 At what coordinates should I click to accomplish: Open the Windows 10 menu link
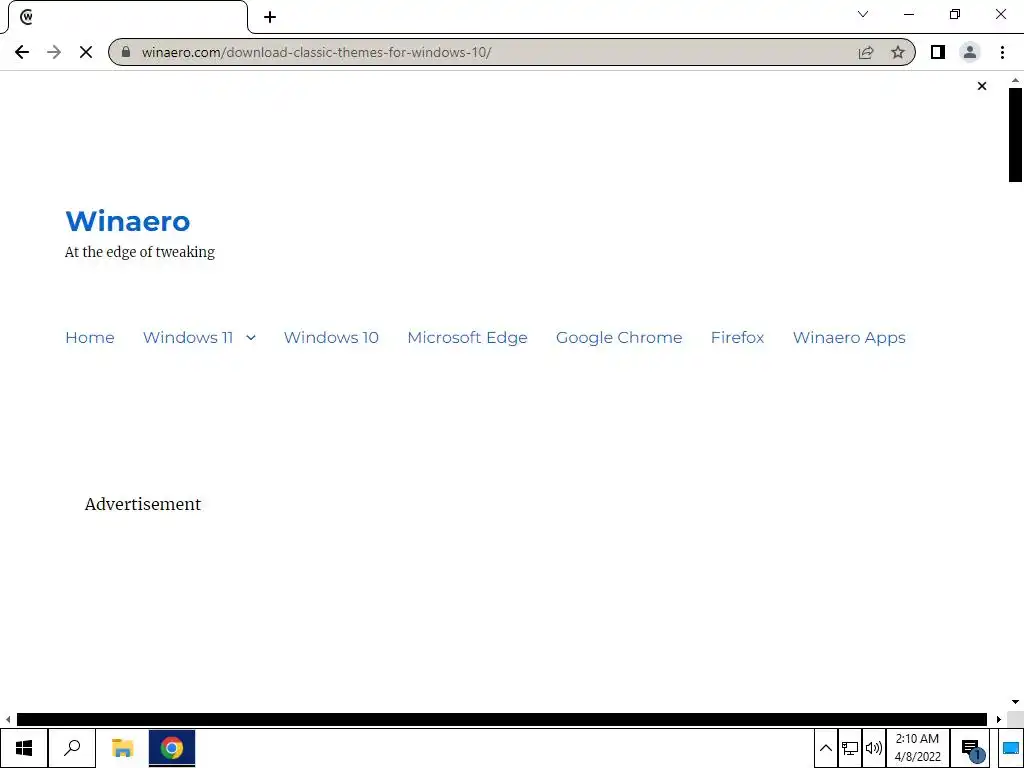pos(331,338)
